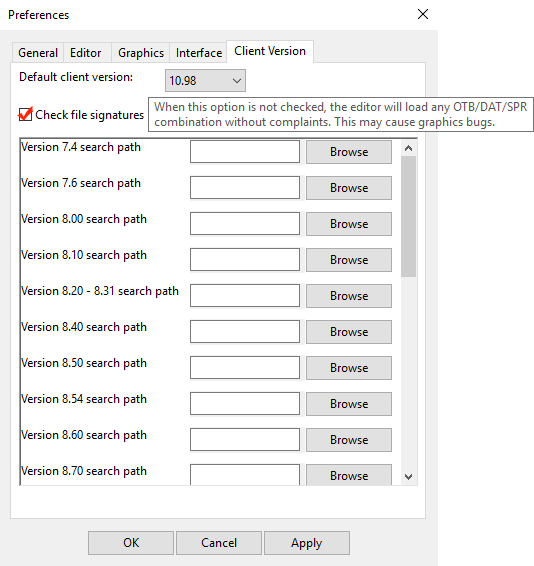Browse for Version 7.6 search path
Viewport: 534px width, 566px height.
[x=349, y=188]
